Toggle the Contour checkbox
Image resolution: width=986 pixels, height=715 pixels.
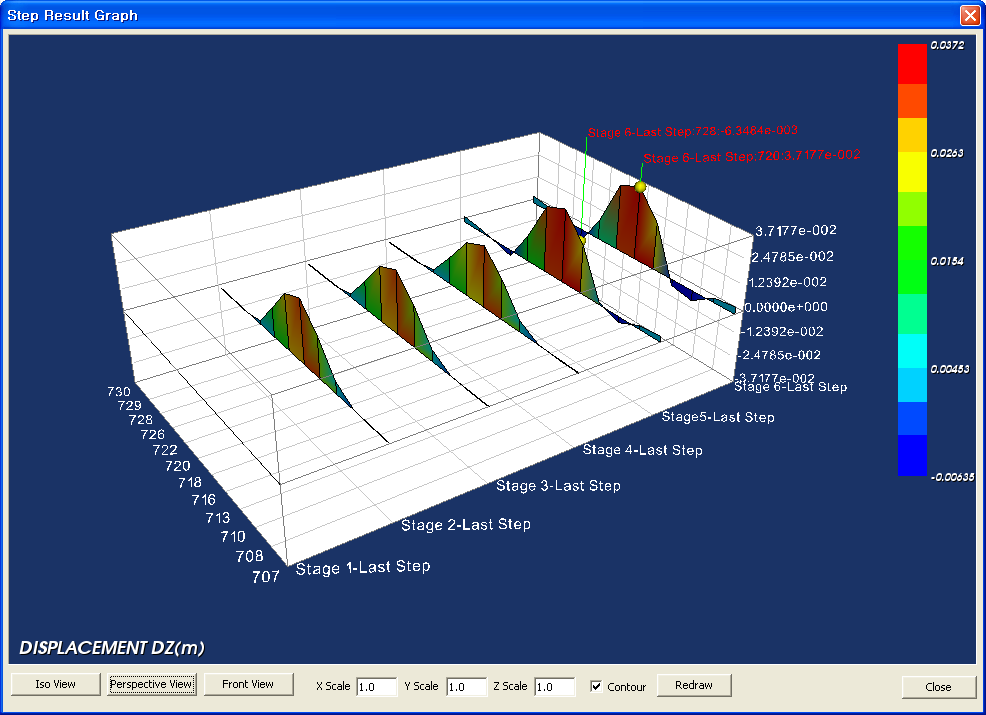click(x=597, y=687)
